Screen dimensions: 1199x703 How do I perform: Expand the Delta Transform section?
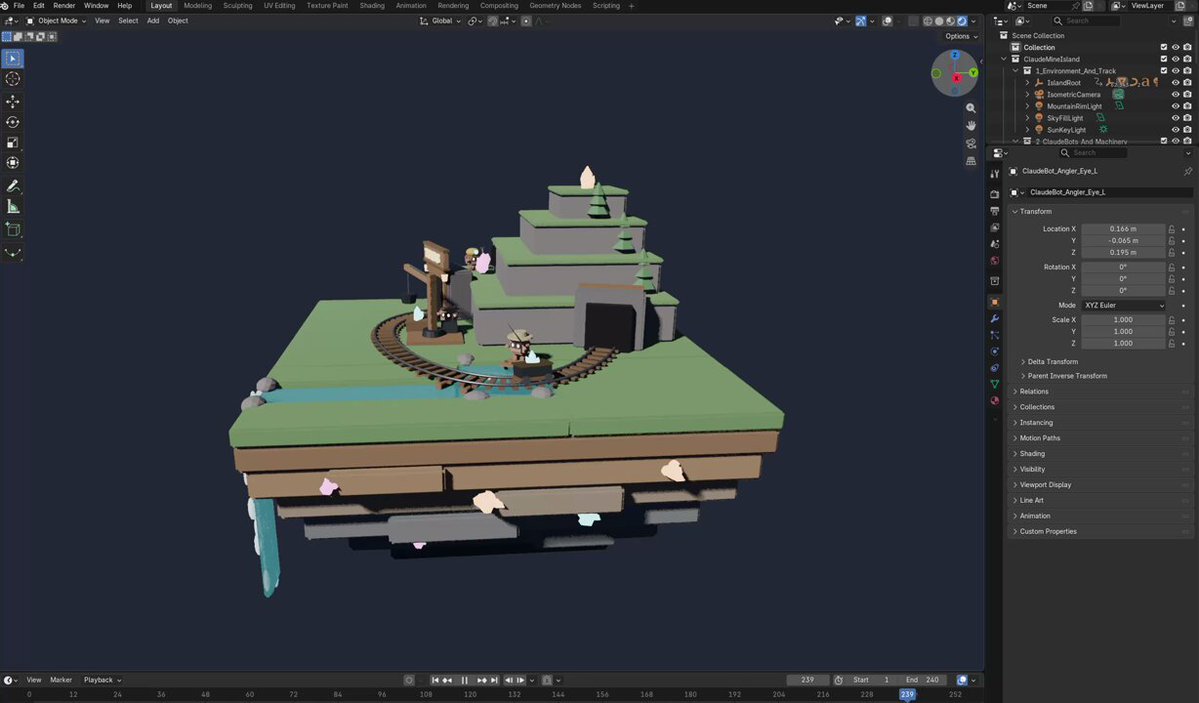pos(1052,362)
